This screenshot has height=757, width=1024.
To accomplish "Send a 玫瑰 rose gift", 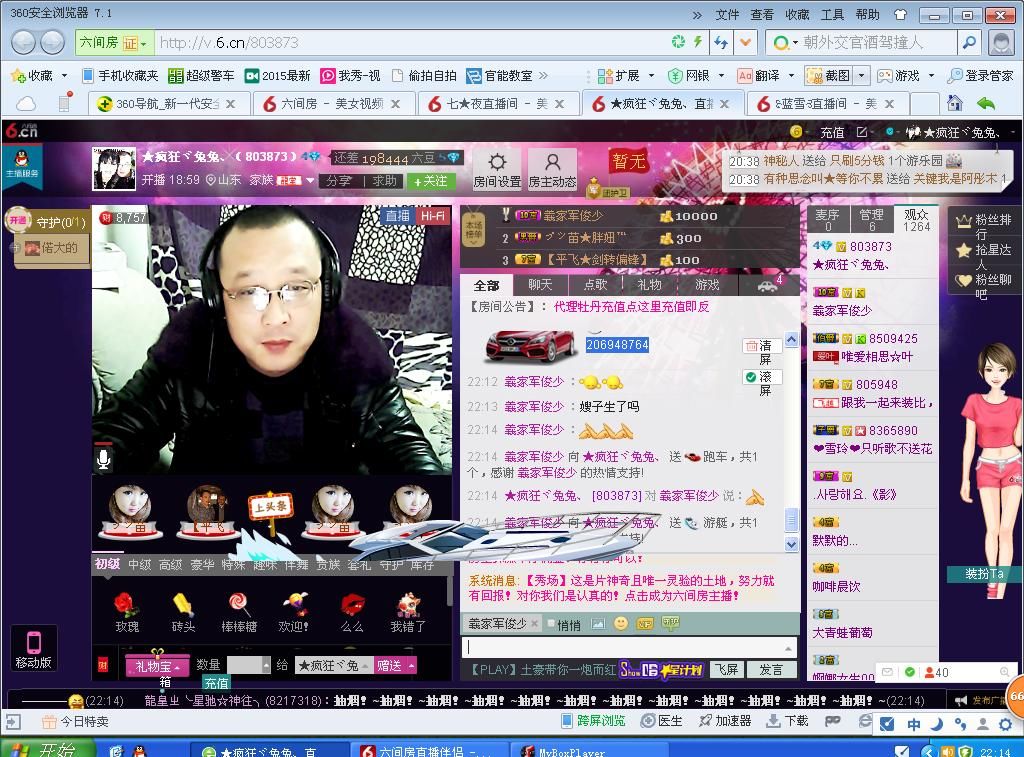I will pyautogui.click(x=127, y=611).
